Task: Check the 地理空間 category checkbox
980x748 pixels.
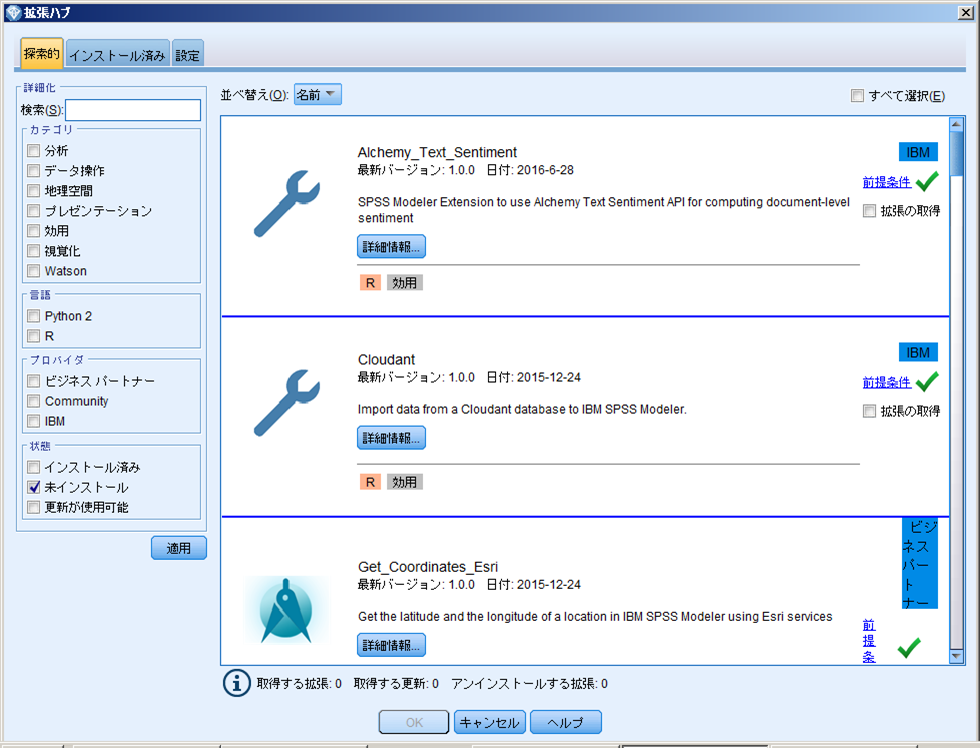Action: click(34, 191)
